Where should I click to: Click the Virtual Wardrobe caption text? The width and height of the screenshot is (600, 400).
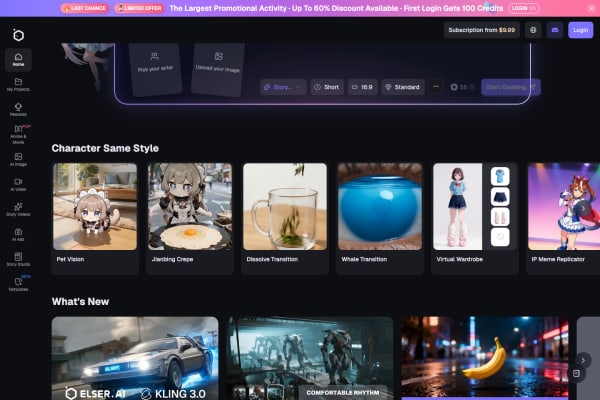pyautogui.click(x=460, y=259)
